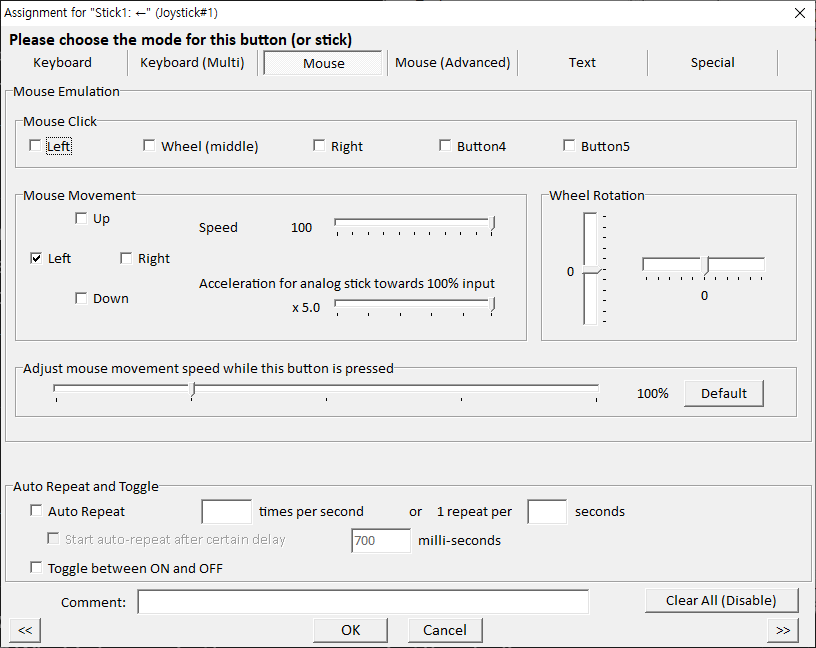Adjust the mouse Speed slider
Viewport: 816px width, 648px height.
pos(414,225)
